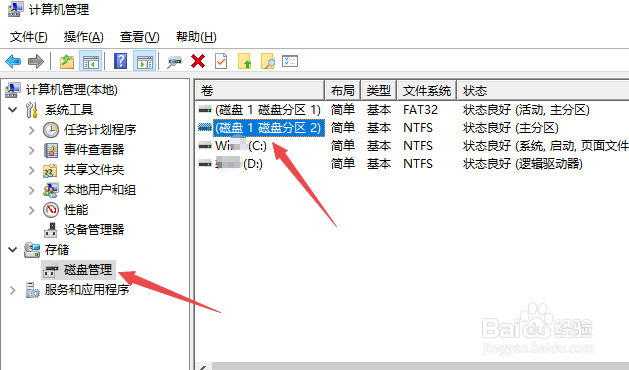Image resolution: width=629 pixels, height=370 pixels.
Task: Select volume (磁盘 1 磁盘分区 2)
Action: point(268,128)
